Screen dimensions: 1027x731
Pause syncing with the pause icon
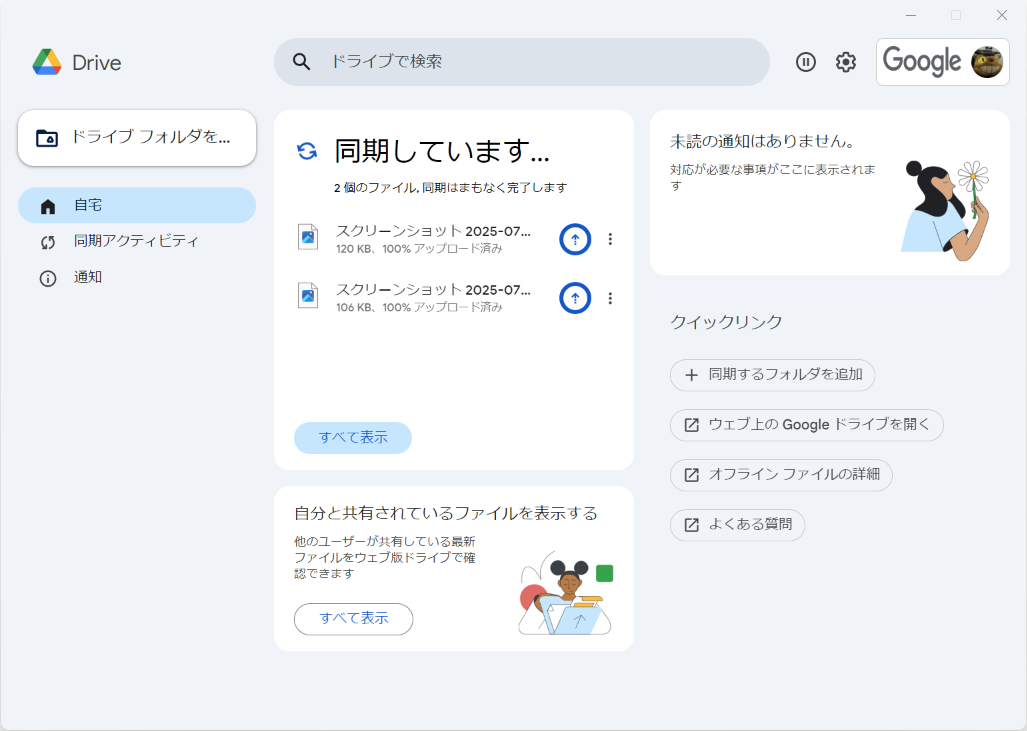point(806,61)
